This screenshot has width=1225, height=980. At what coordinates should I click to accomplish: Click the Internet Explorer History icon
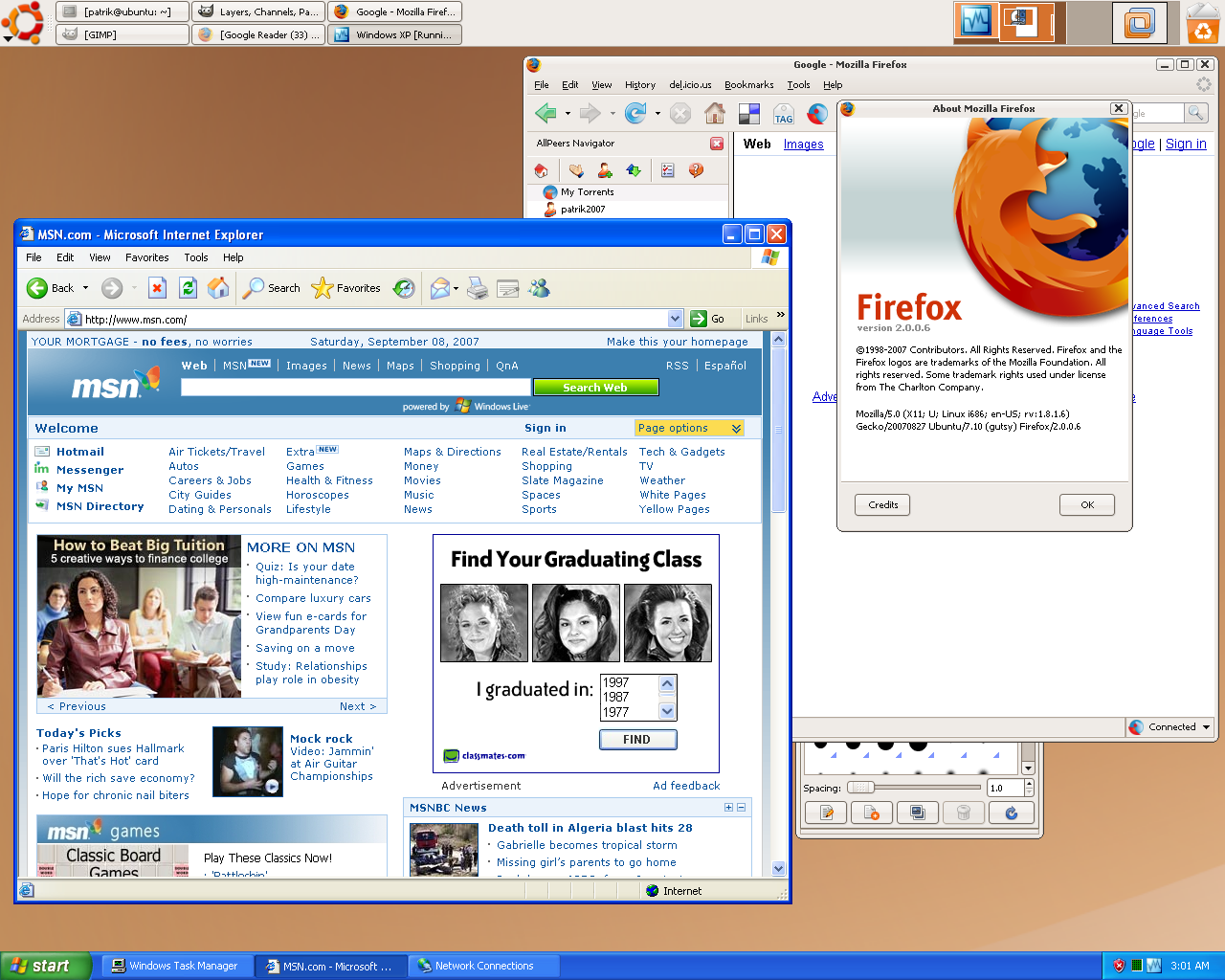(x=405, y=288)
